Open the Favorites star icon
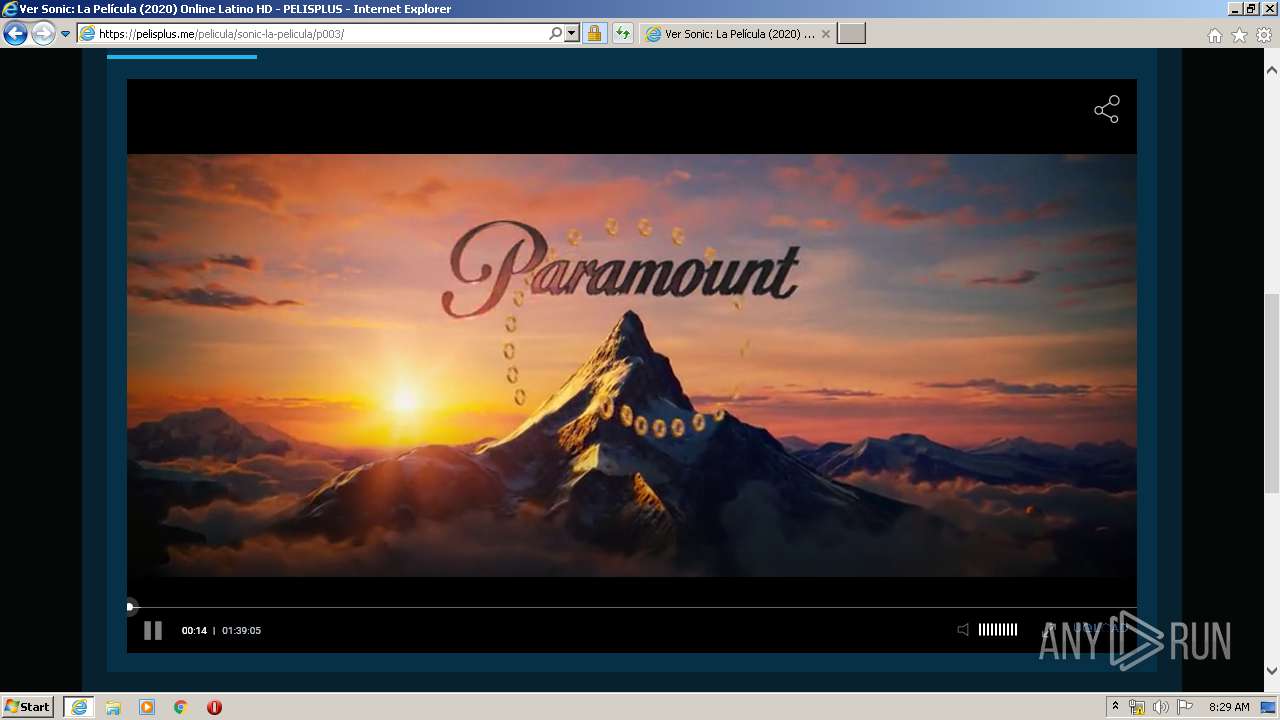 1239,35
